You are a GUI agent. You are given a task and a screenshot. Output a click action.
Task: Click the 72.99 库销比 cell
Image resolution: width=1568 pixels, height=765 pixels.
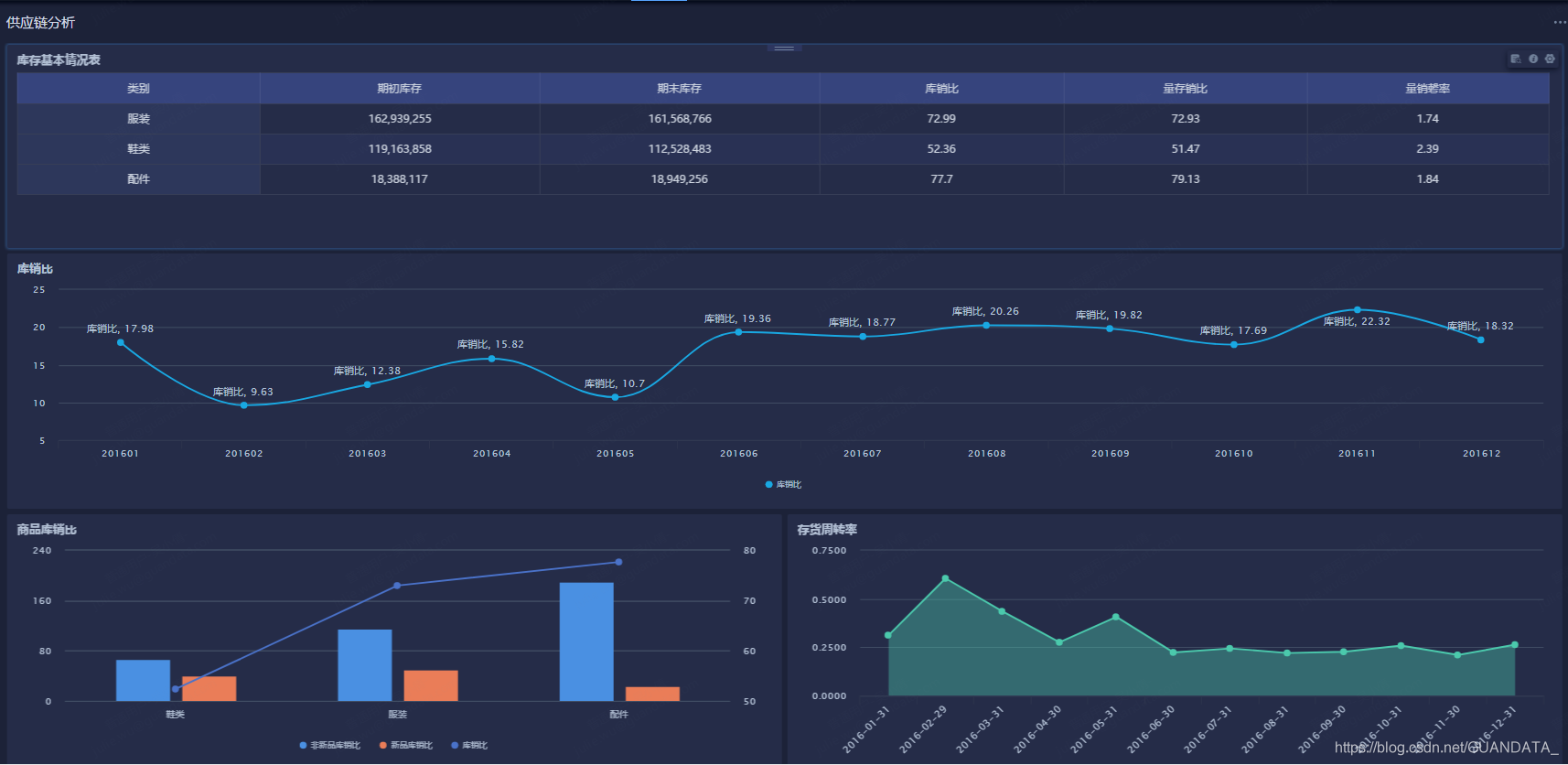tap(941, 119)
